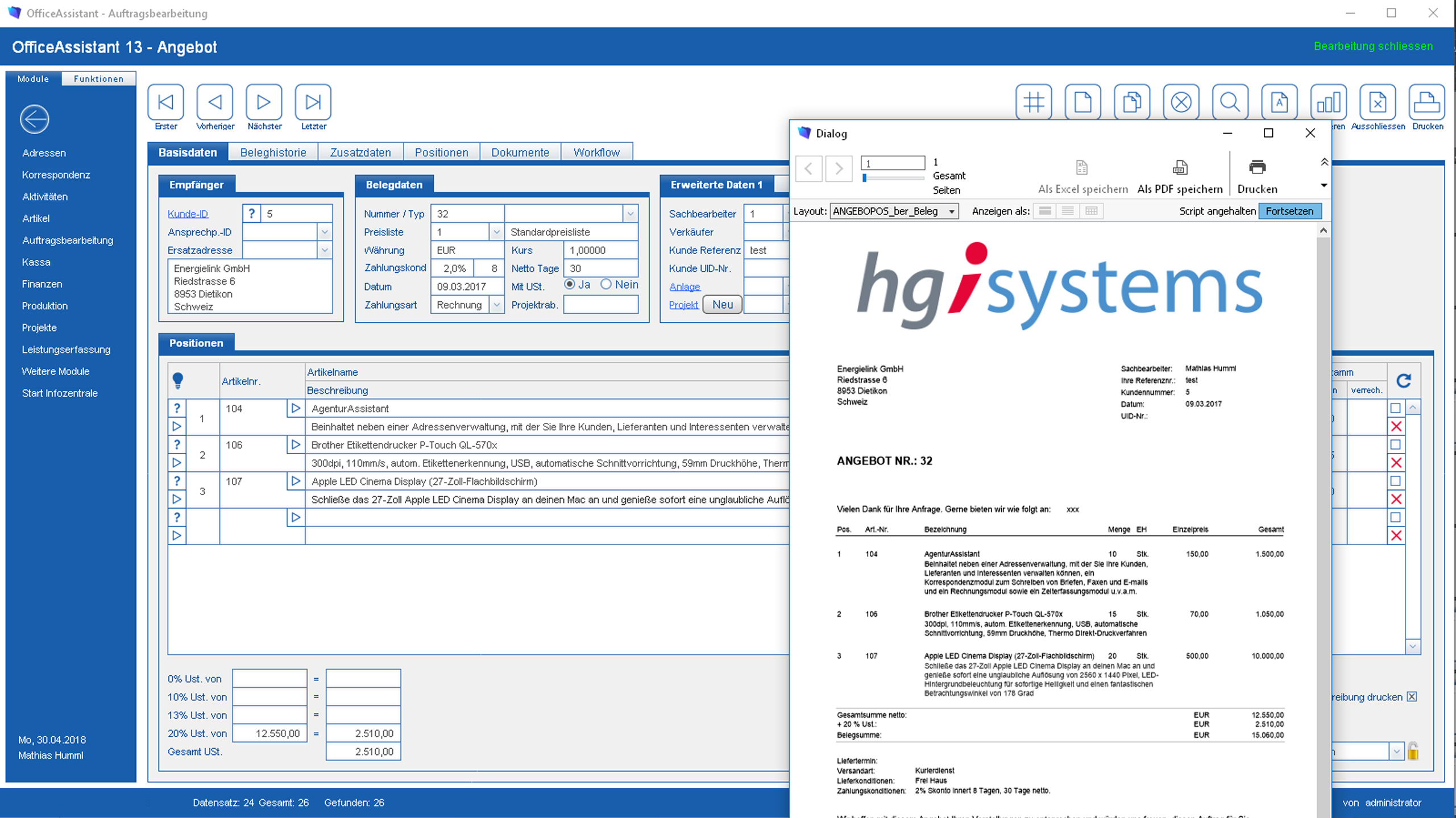Select the Nein radio for Mit USt.
1456x818 pixels.
tap(606, 284)
